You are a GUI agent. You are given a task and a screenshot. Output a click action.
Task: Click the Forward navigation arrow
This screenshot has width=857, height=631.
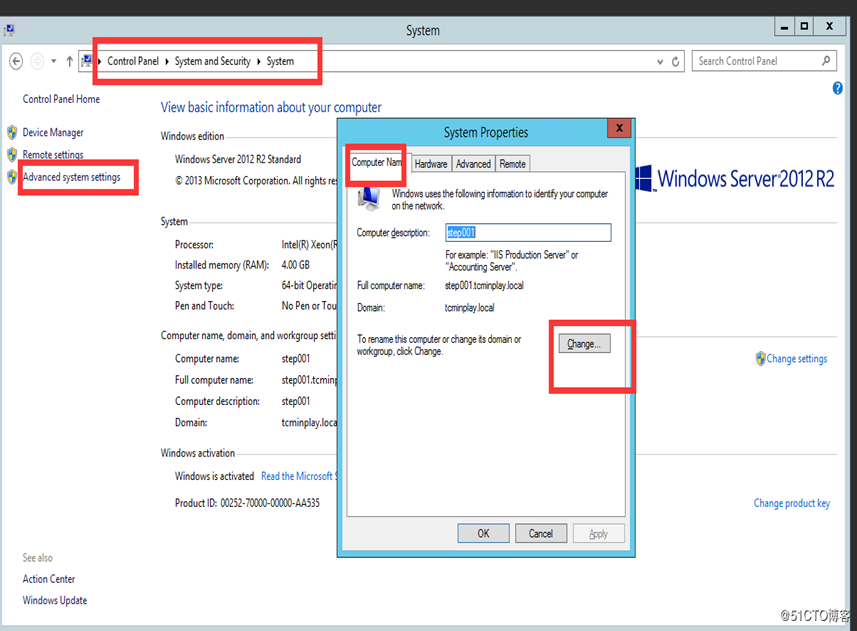[x=37, y=61]
